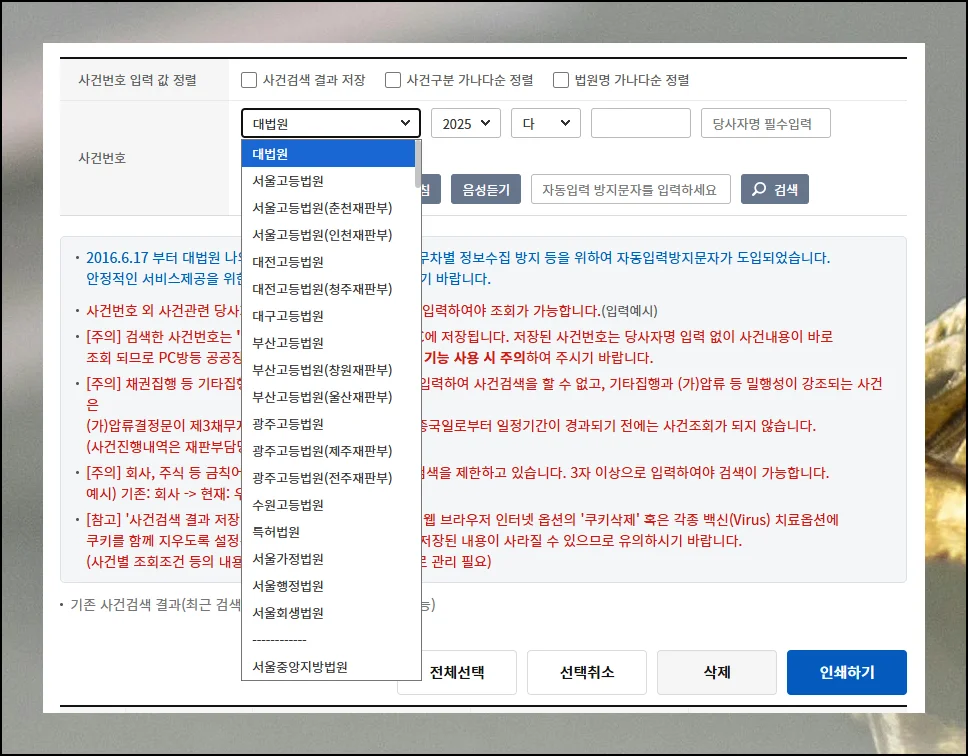Viewport: 968px width, 756px height.
Task: Open the 2025 year dropdown
Action: point(465,124)
